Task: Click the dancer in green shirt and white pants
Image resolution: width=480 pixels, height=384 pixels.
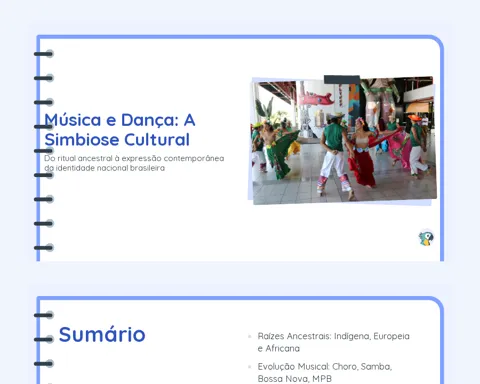Action: click(334, 153)
